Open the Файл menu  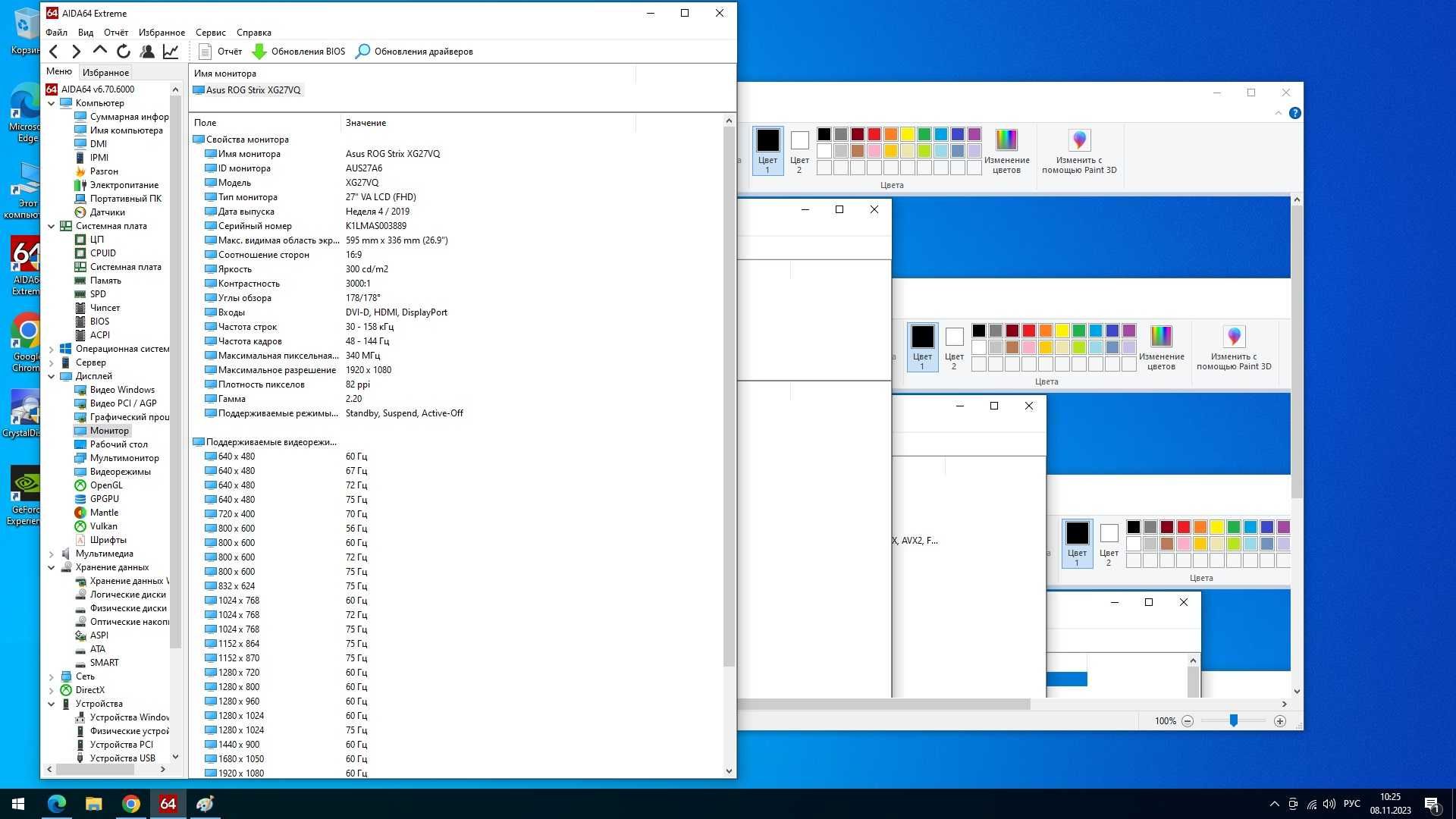[56, 33]
